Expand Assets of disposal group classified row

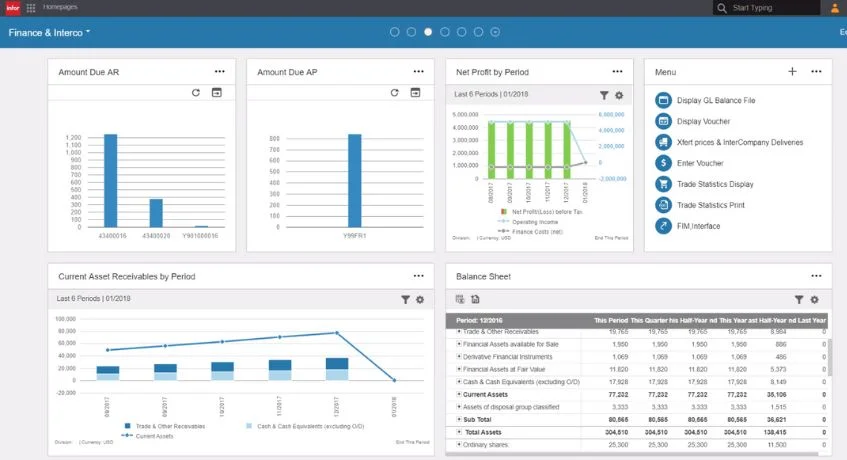click(x=459, y=407)
